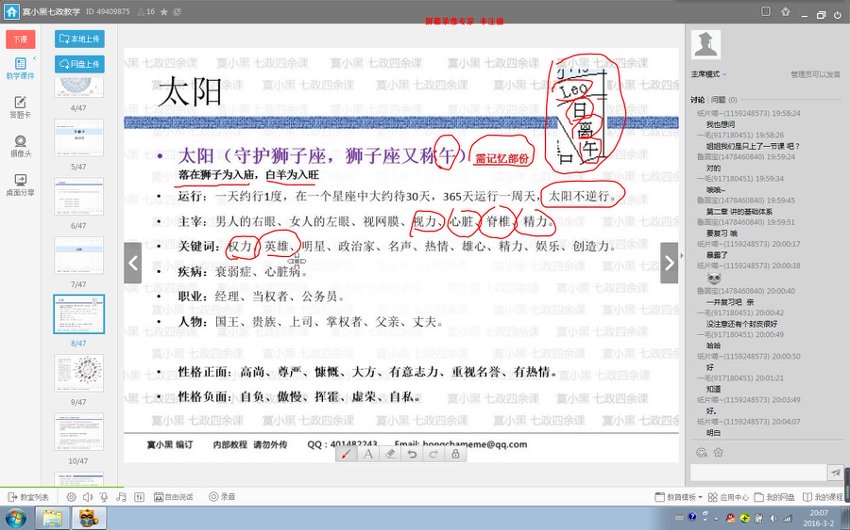The width and height of the screenshot is (850, 530).
Task: Click the 本地上传 upload button
Action: click(x=80, y=39)
